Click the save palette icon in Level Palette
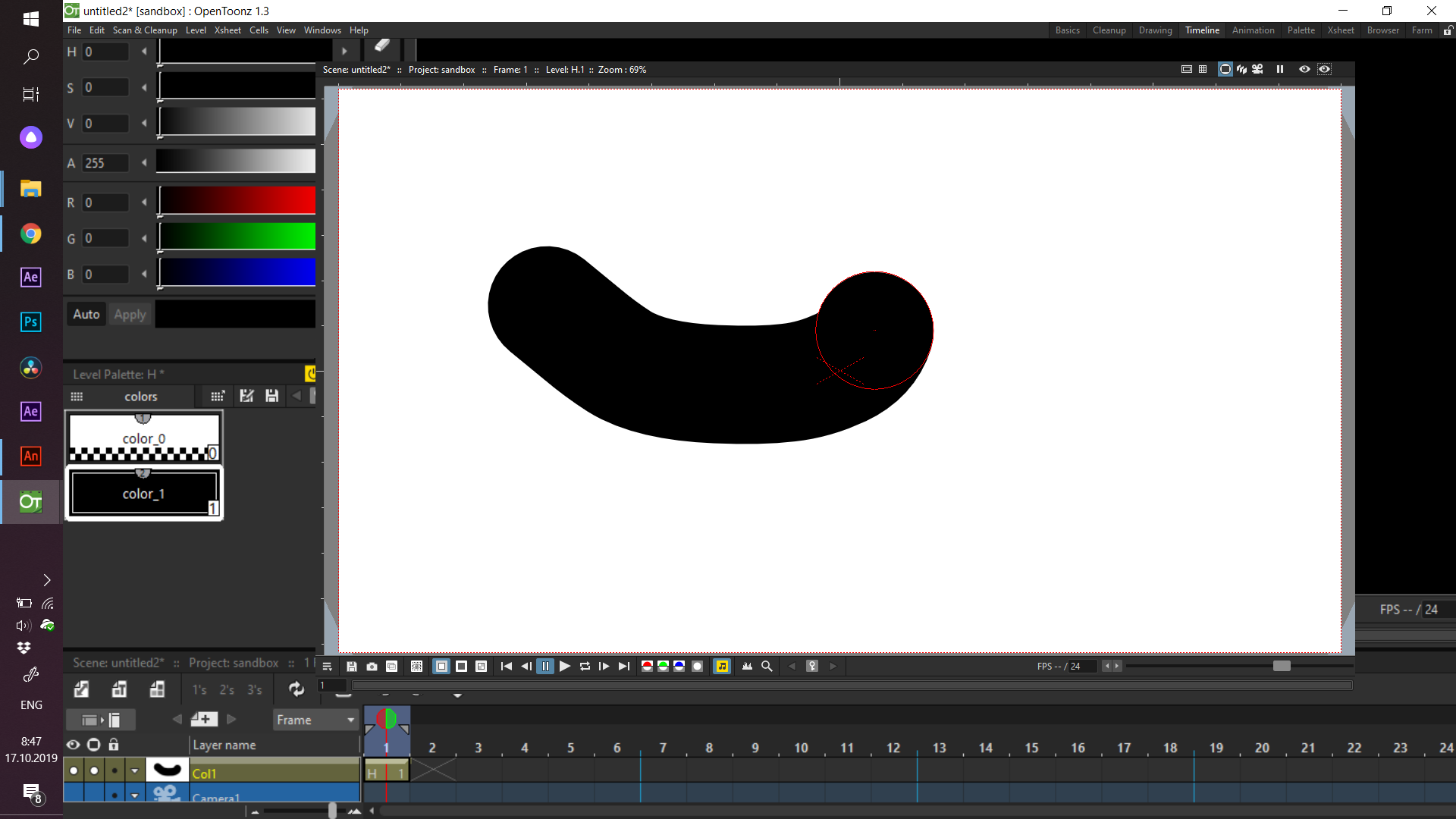1456x819 pixels. pyautogui.click(x=271, y=395)
